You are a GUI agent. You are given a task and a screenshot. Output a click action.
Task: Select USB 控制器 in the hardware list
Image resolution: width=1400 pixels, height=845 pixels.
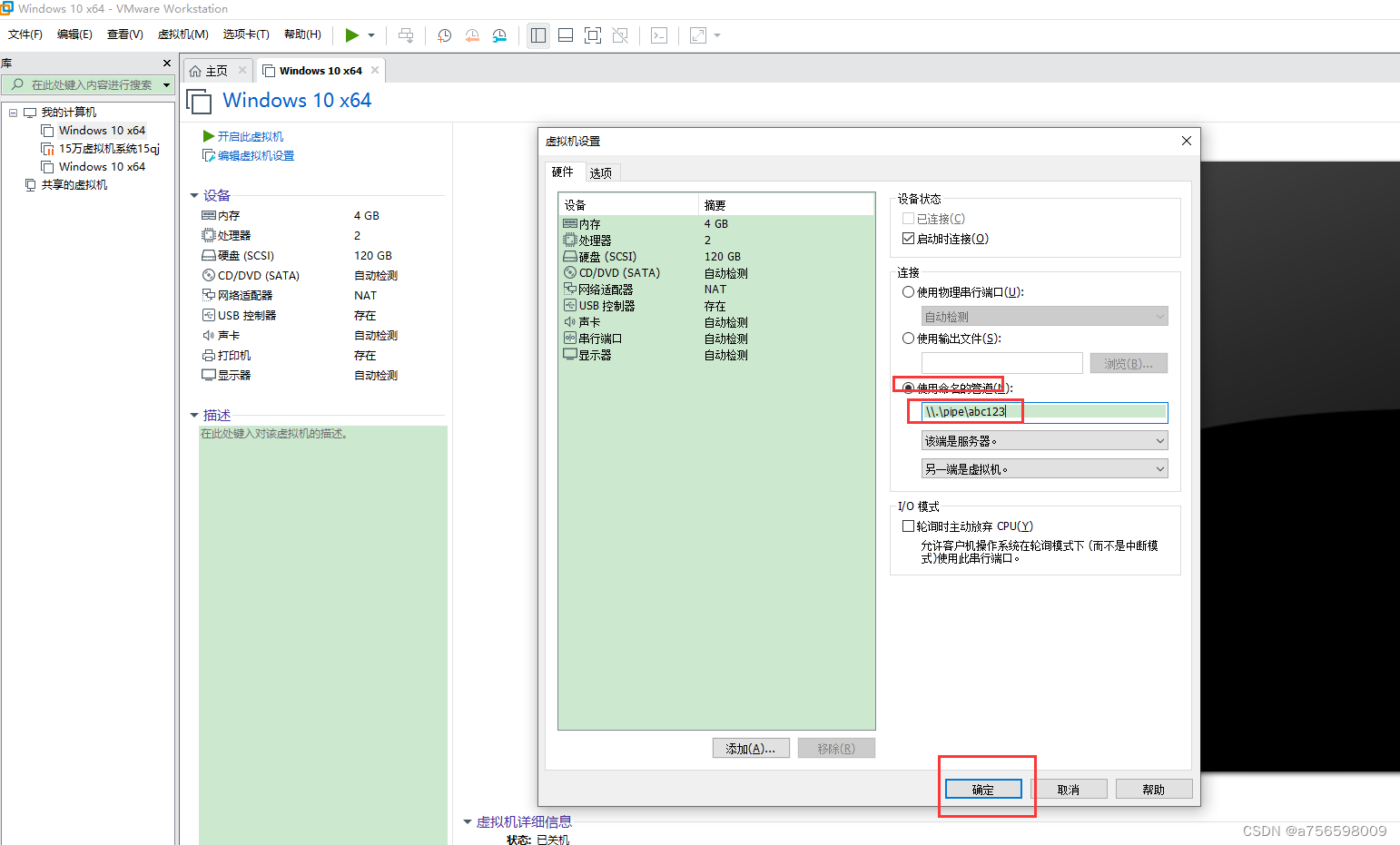pyautogui.click(x=716, y=306)
